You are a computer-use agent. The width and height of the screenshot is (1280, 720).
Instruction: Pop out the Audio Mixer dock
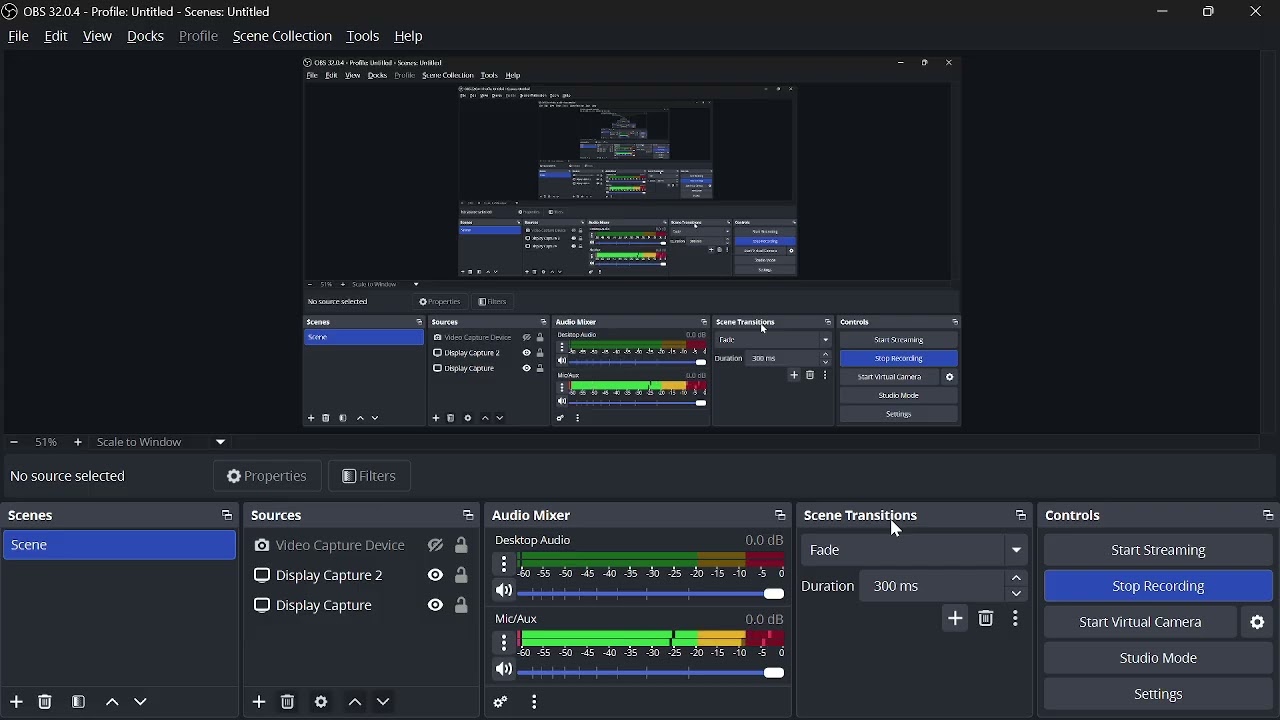click(x=780, y=516)
